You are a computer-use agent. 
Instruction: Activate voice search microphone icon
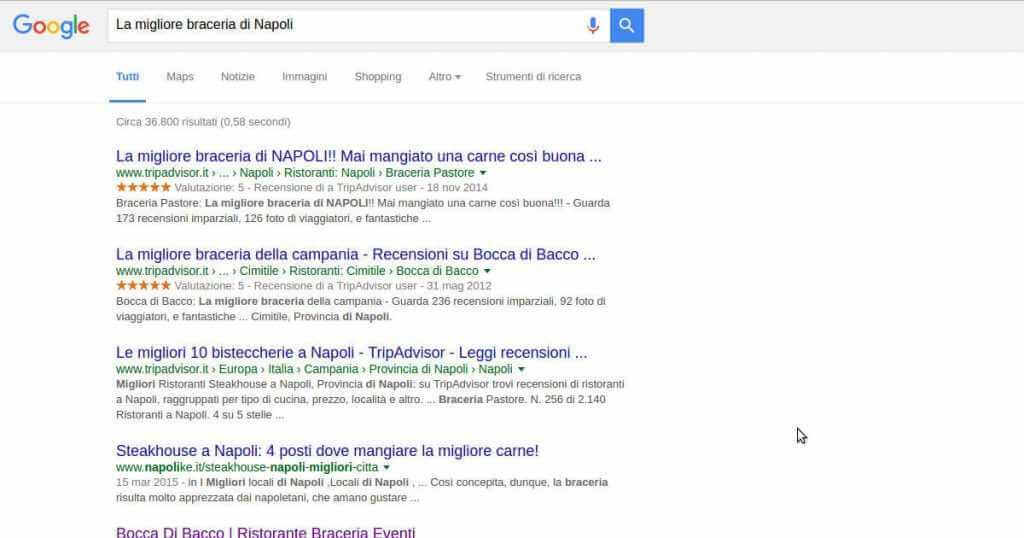click(592, 25)
